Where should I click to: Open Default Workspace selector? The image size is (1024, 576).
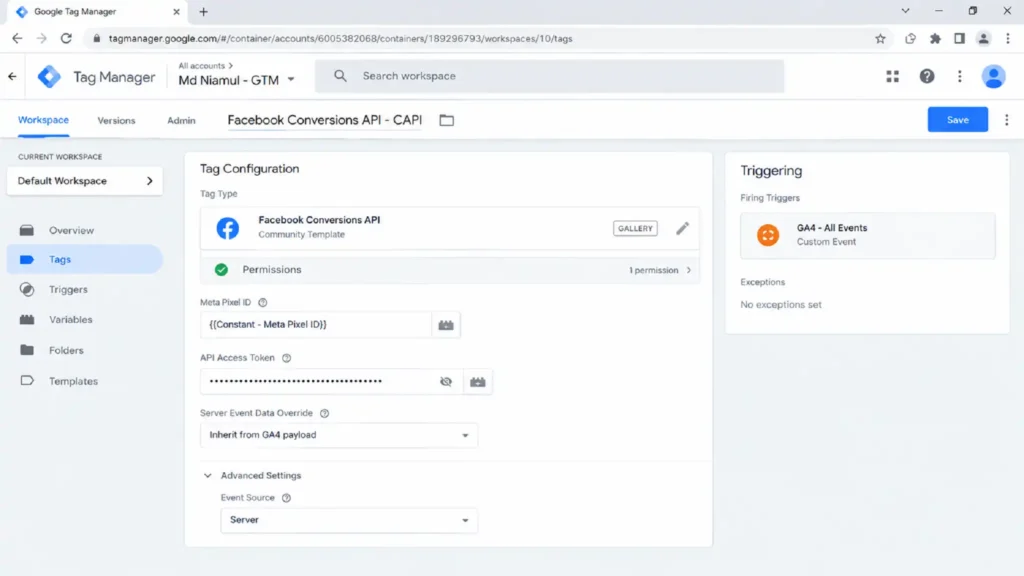pyautogui.click(x=85, y=181)
